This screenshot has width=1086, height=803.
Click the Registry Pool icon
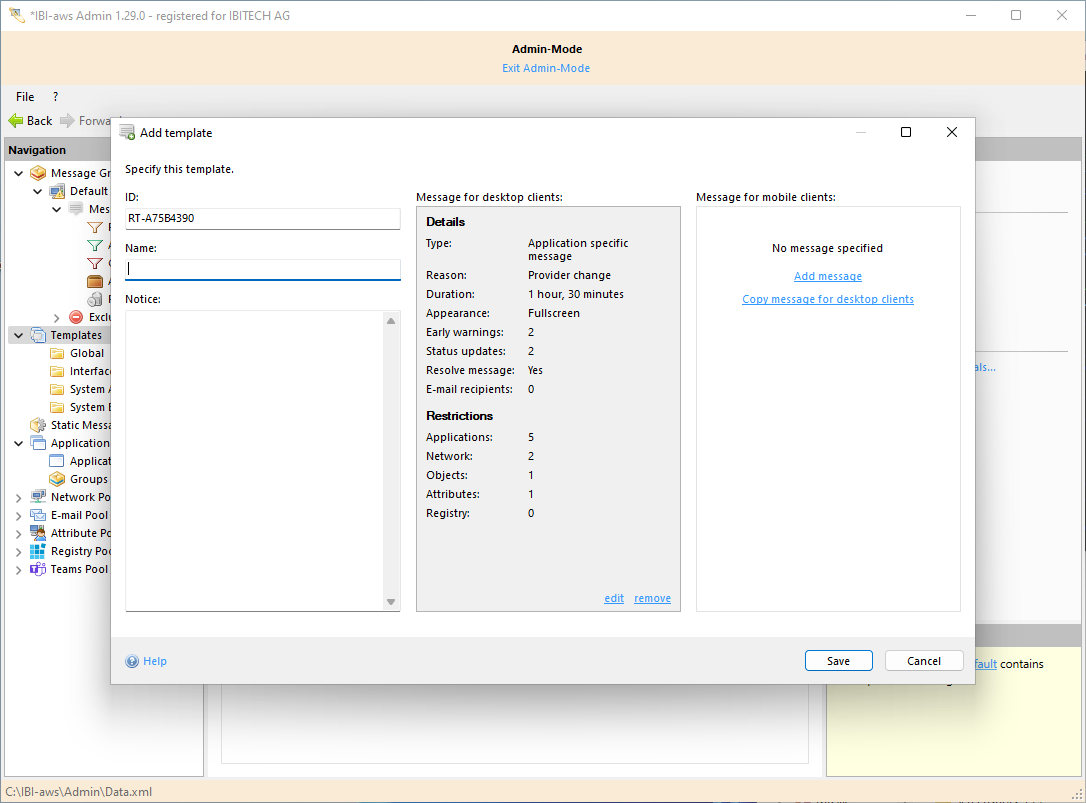(38, 551)
